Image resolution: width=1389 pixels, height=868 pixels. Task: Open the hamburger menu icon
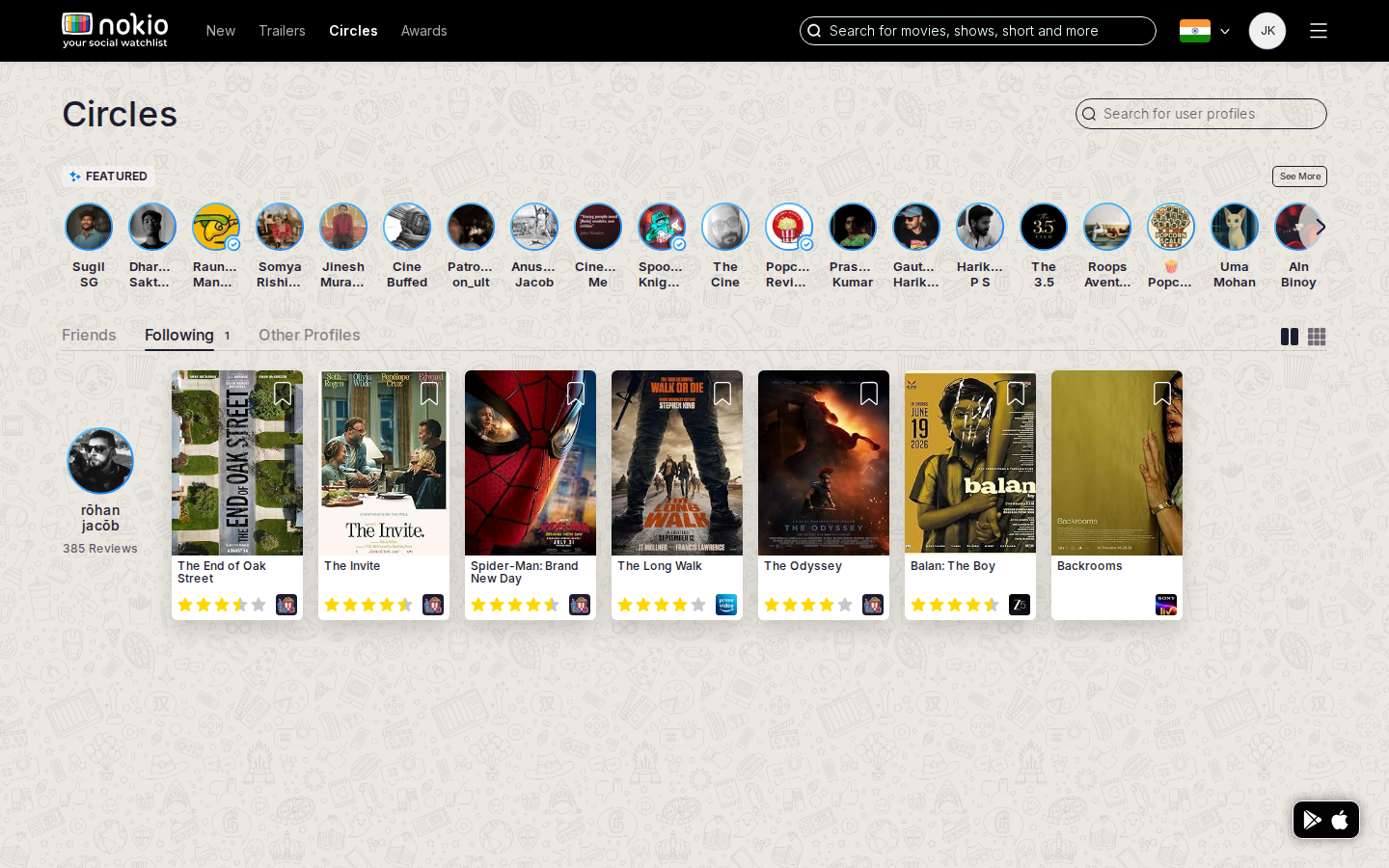1319,31
